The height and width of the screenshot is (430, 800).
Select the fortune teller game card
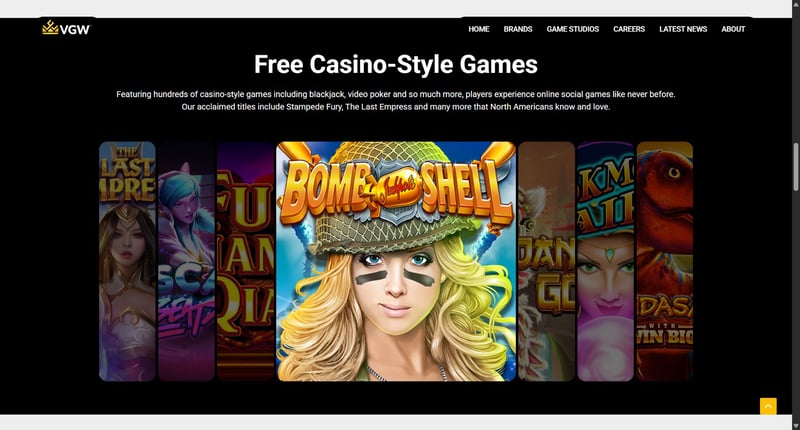coord(606,261)
